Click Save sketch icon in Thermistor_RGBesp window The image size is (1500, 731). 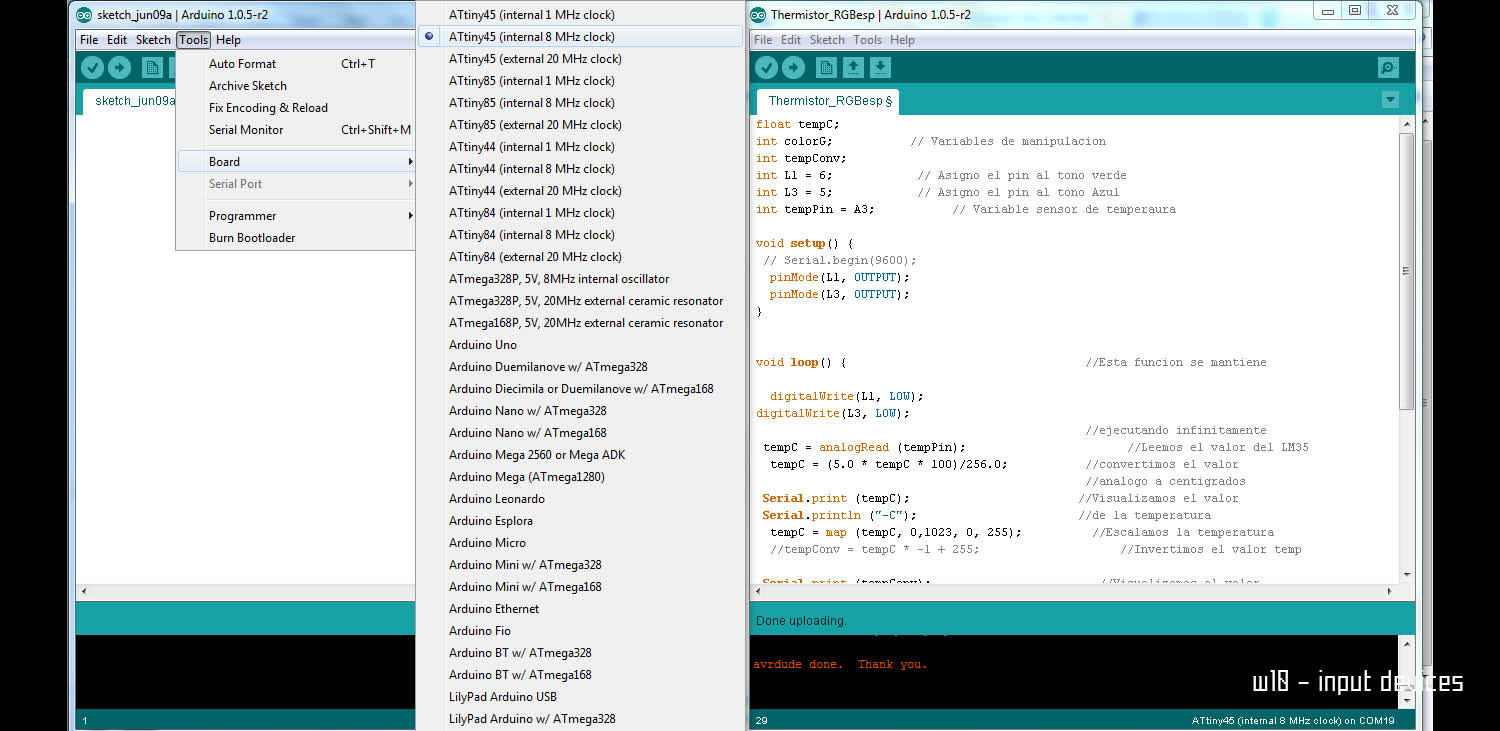pos(880,68)
